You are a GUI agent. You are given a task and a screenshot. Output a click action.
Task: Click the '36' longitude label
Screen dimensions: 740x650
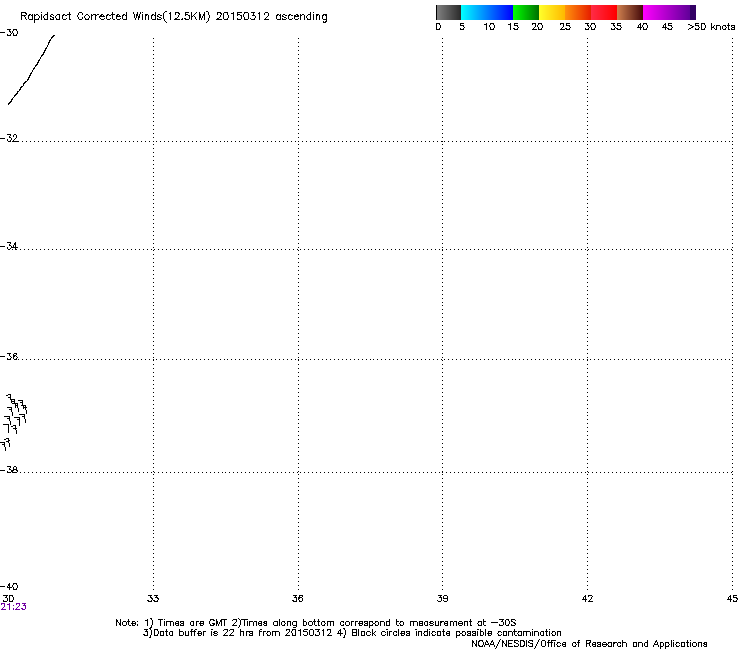coord(297,599)
